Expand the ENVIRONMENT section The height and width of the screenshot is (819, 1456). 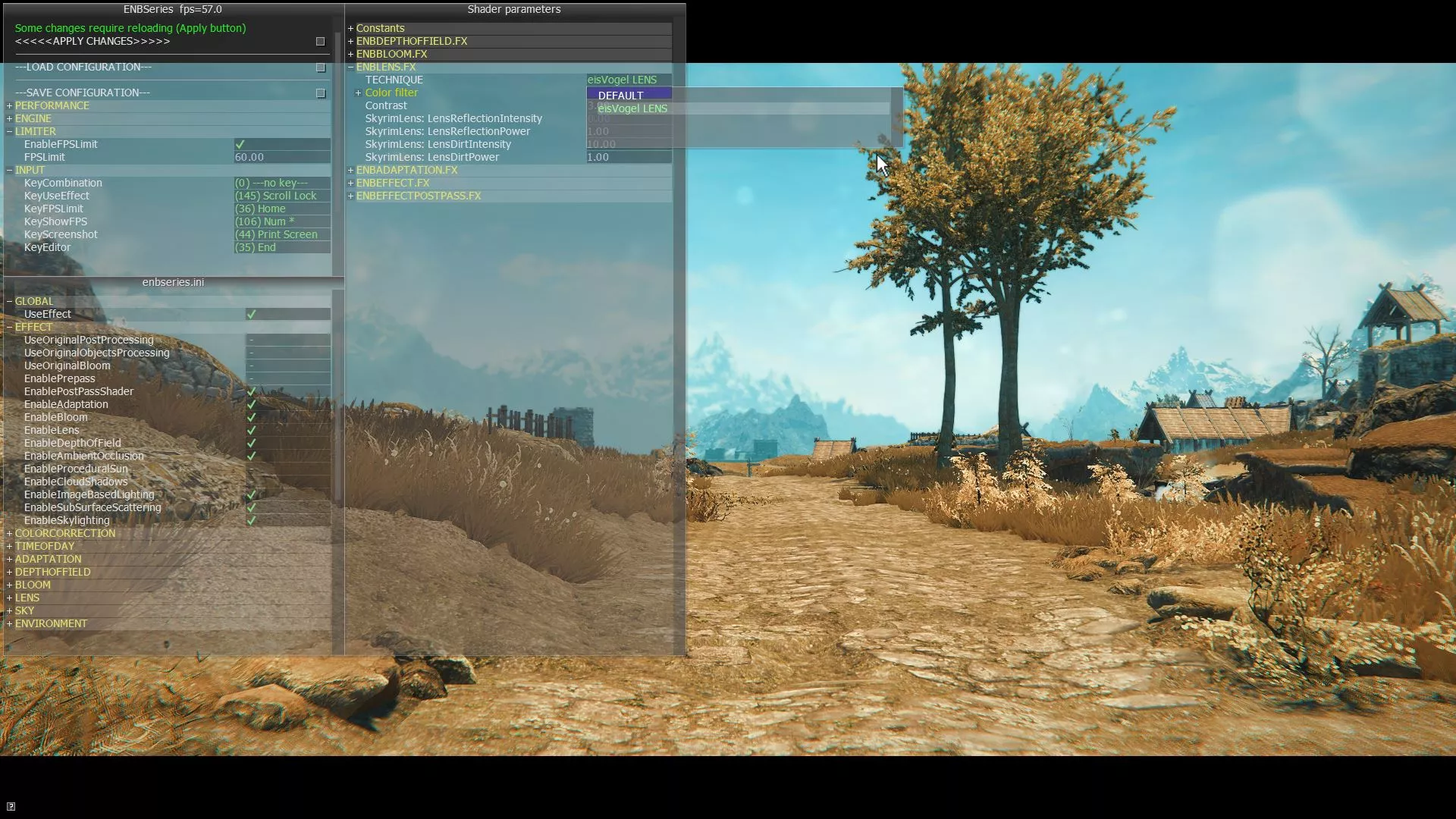pos(9,624)
